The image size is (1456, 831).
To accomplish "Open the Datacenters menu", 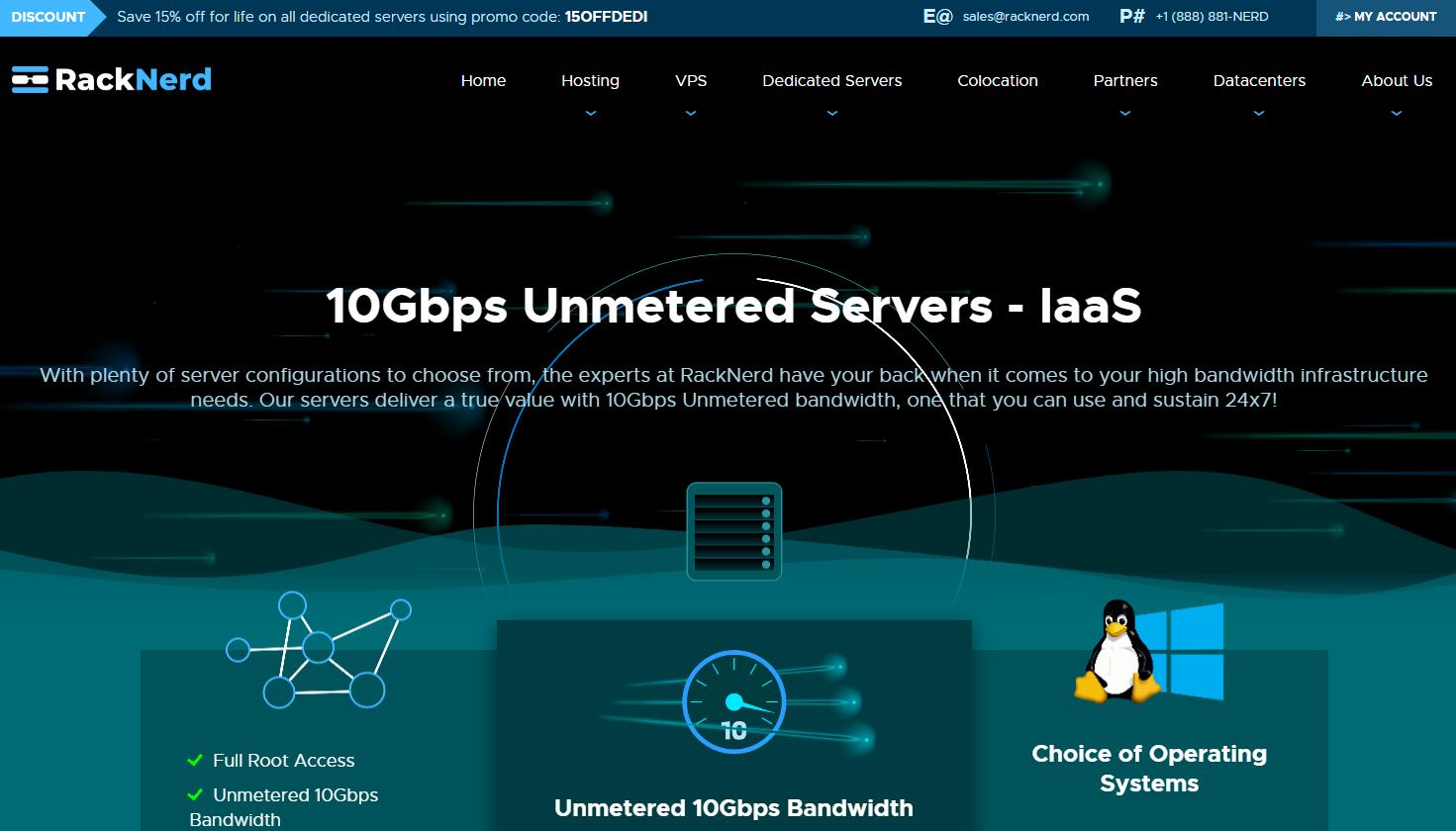I will (1259, 80).
